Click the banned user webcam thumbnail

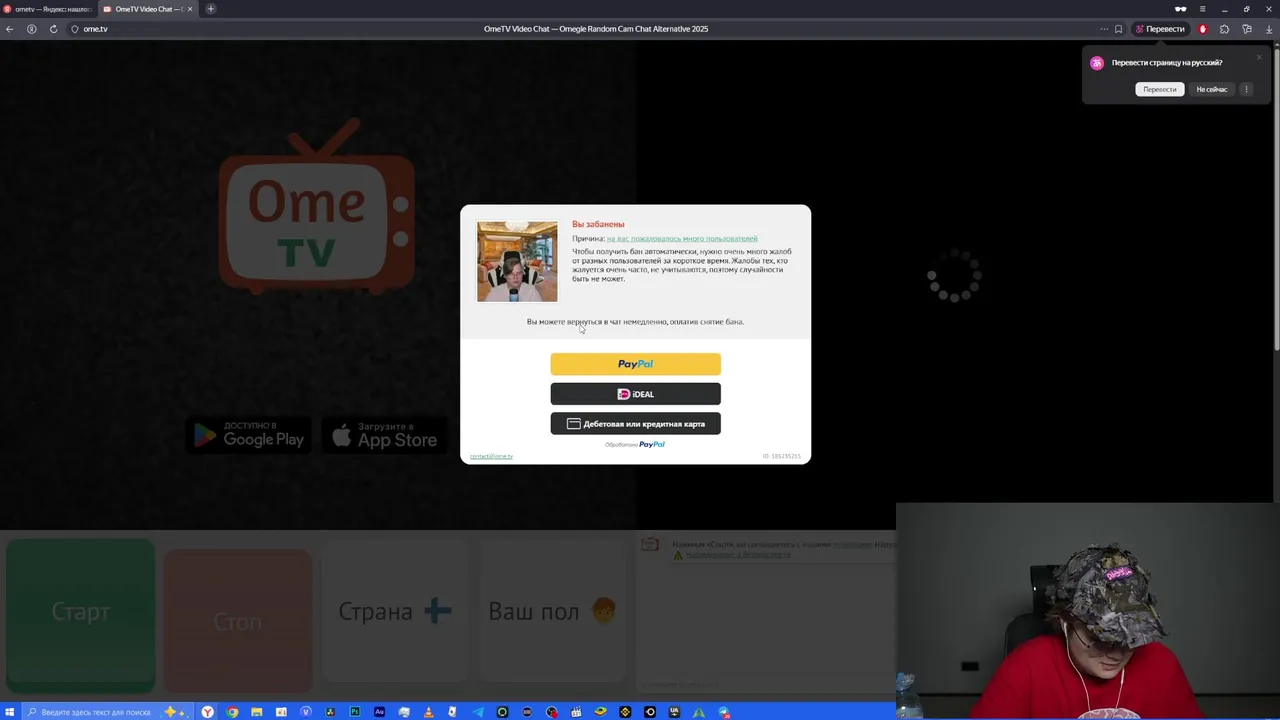pyautogui.click(x=517, y=262)
